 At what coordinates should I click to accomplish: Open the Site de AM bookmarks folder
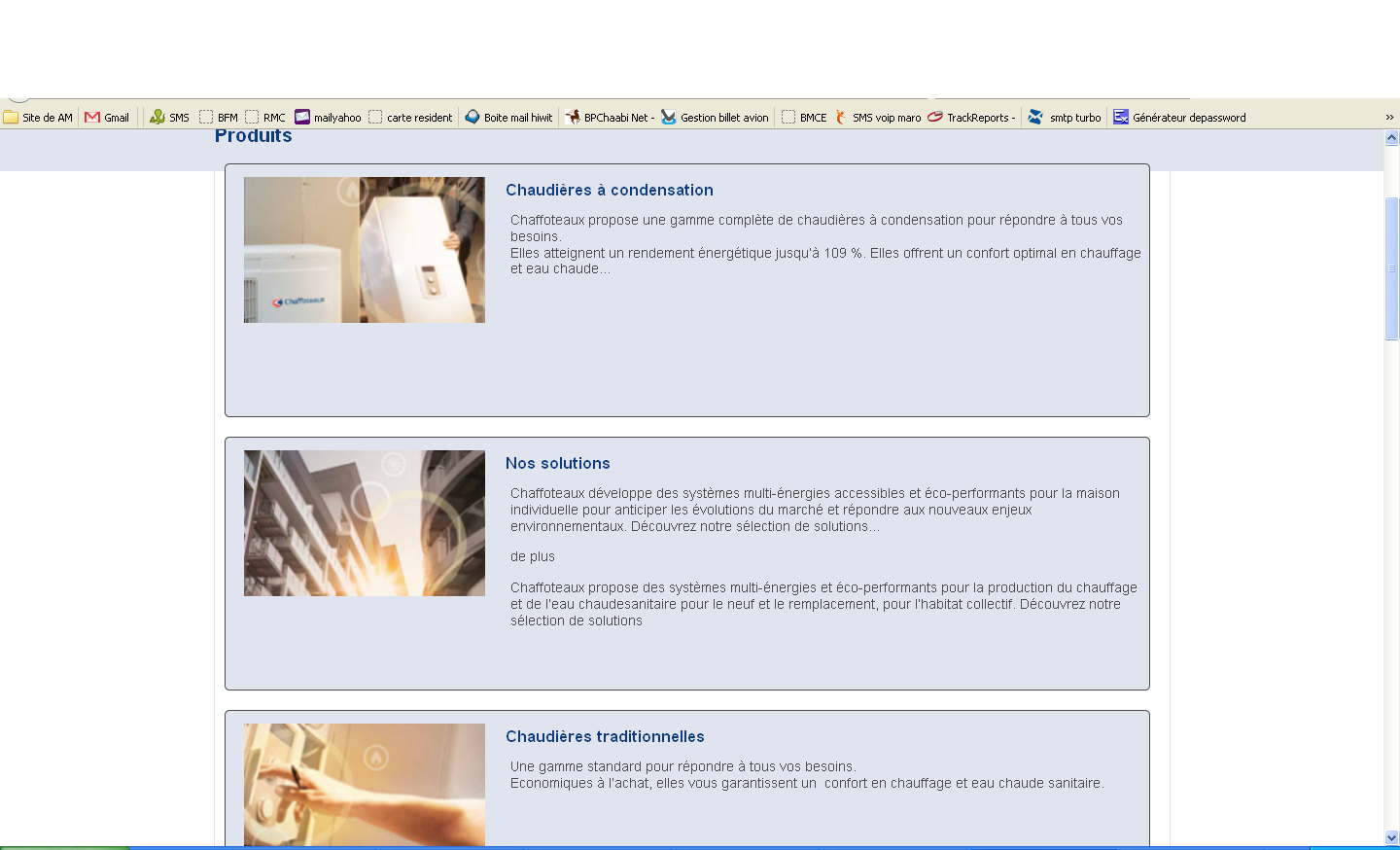[x=38, y=118]
